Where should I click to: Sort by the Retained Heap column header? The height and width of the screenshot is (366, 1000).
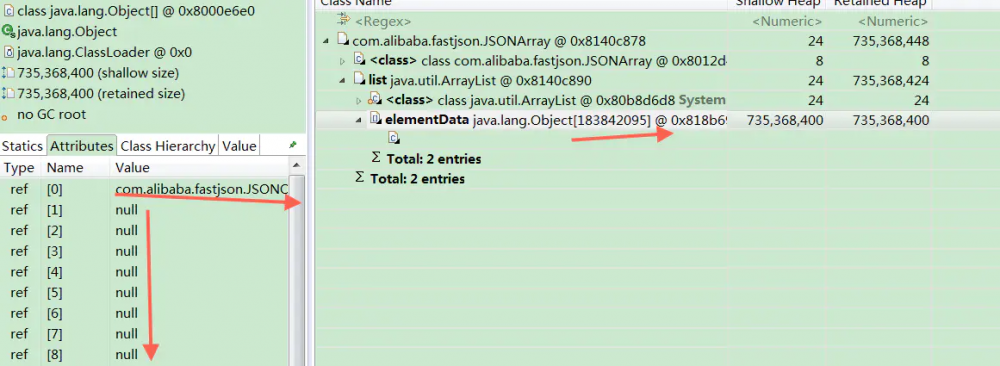(879, 3)
